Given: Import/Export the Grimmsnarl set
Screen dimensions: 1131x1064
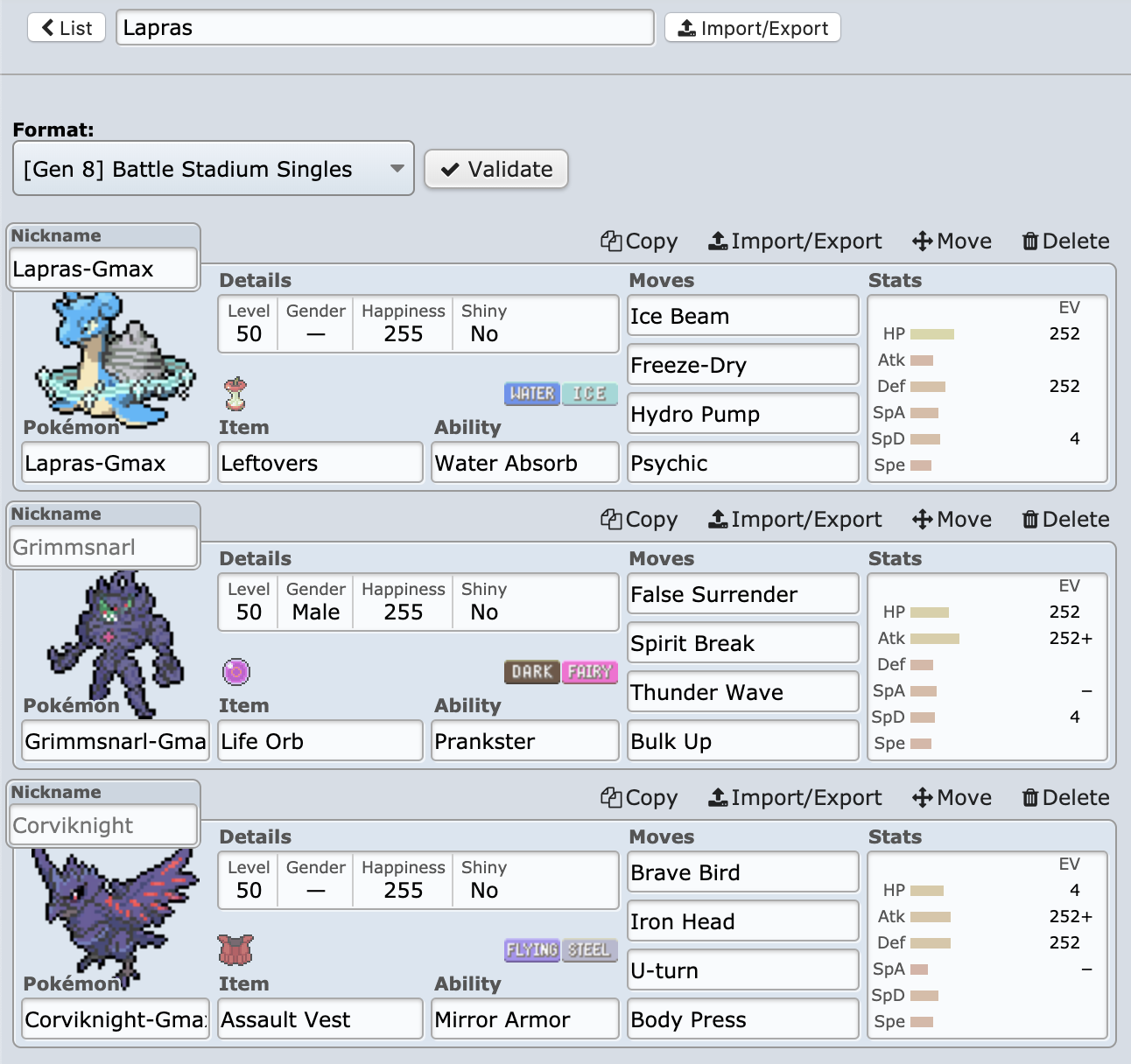Looking at the screenshot, I should [795, 520].
